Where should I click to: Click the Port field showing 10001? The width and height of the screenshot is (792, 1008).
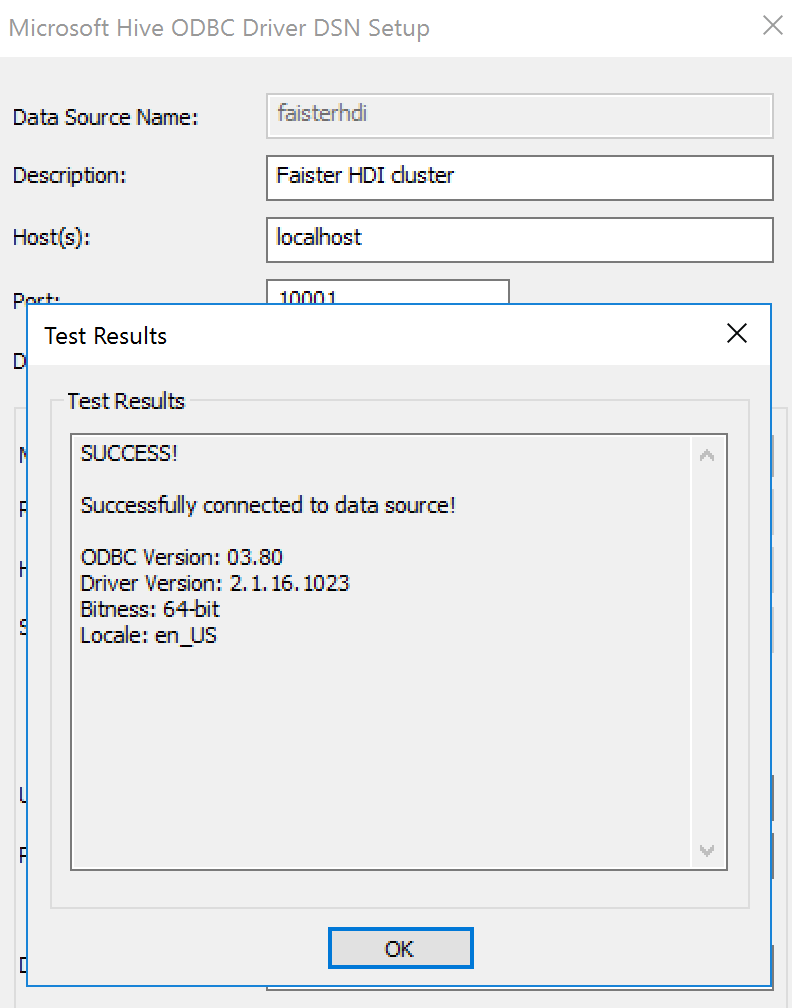[x=388, y=292]
